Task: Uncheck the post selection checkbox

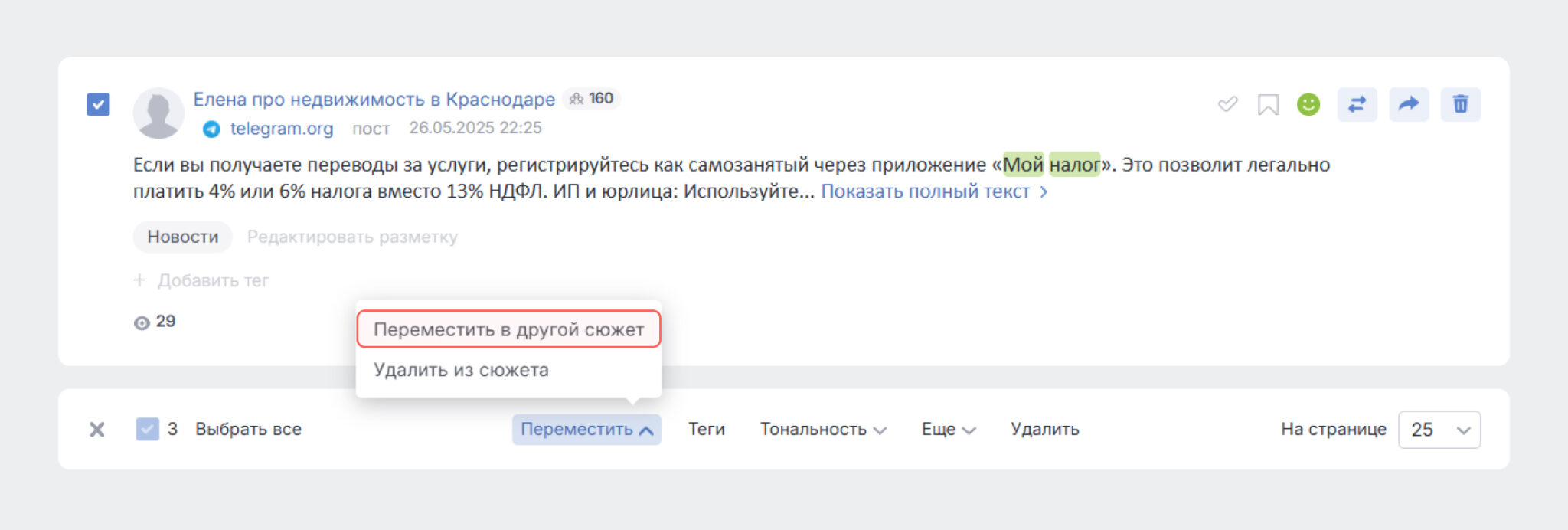Action: (x=98, y=104)
